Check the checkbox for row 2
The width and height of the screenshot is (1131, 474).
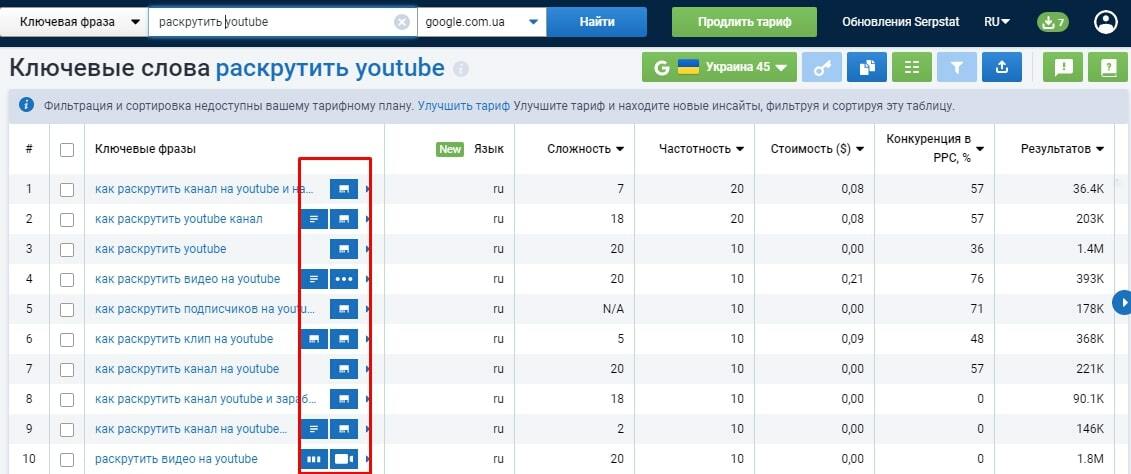(x=67, y=219)
